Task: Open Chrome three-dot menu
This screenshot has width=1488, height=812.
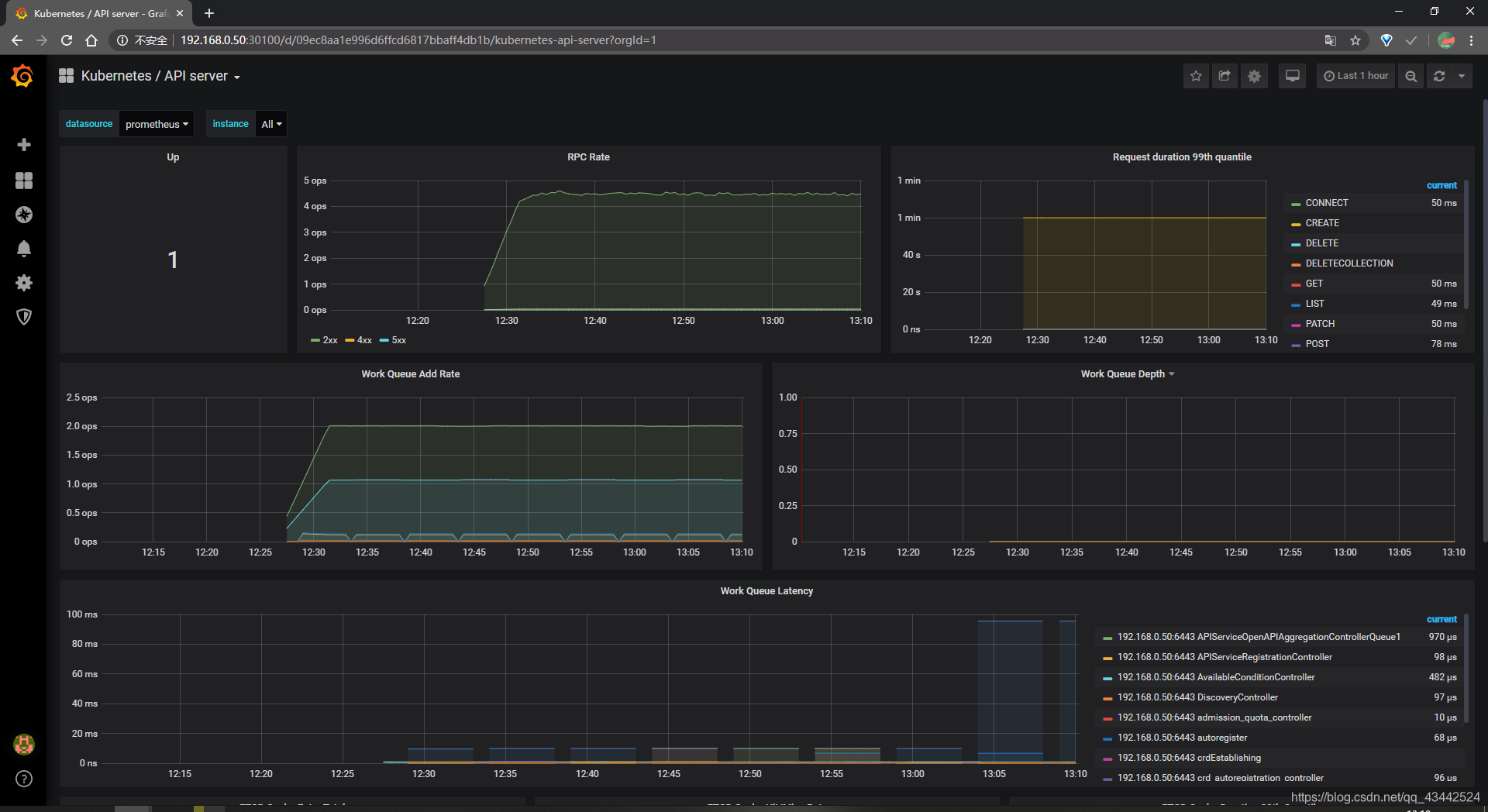Action: coord(1471,40)
